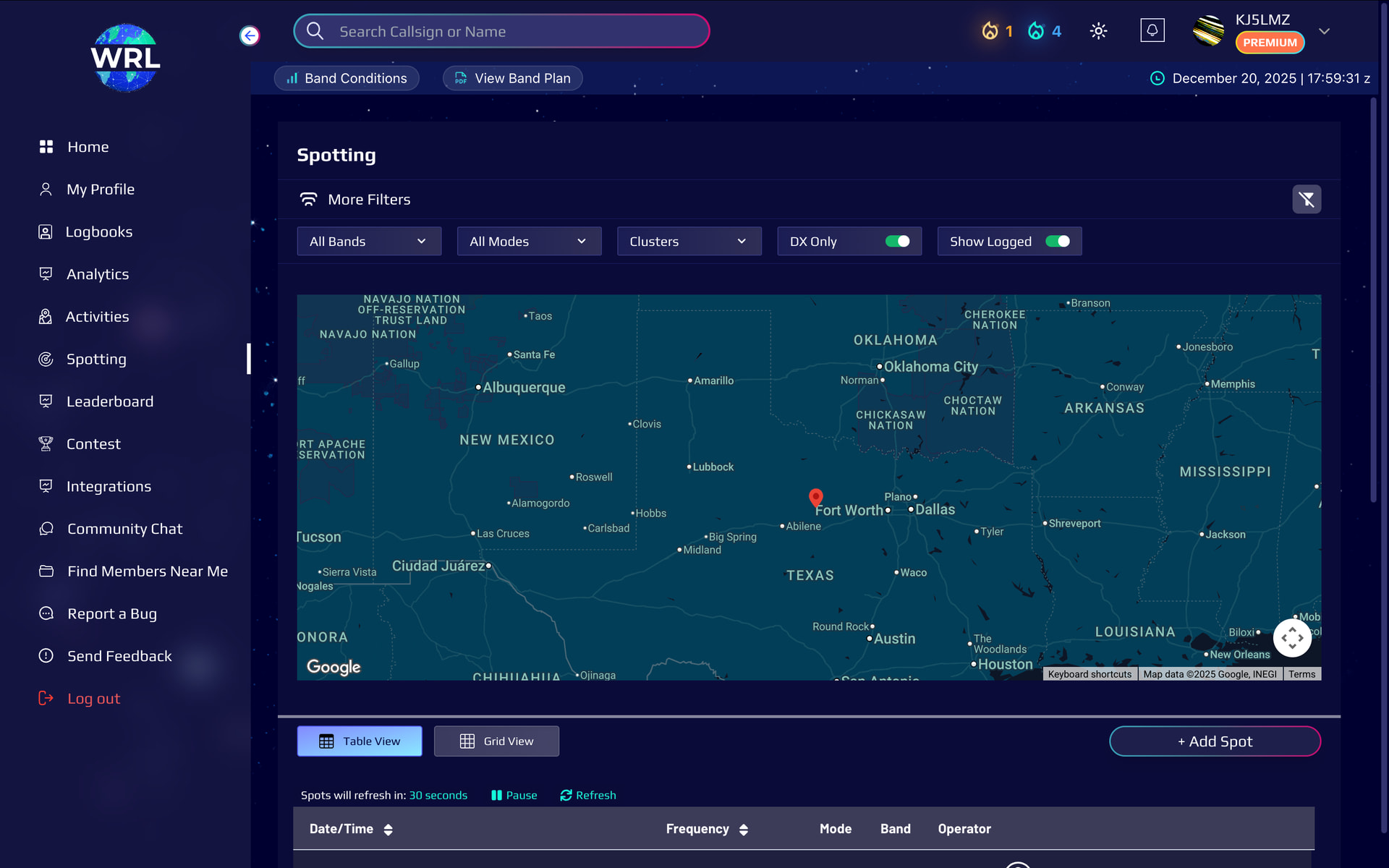The image size is (1389, 868).
Task: Click the blue flame streak icon
Action: 1036,31
